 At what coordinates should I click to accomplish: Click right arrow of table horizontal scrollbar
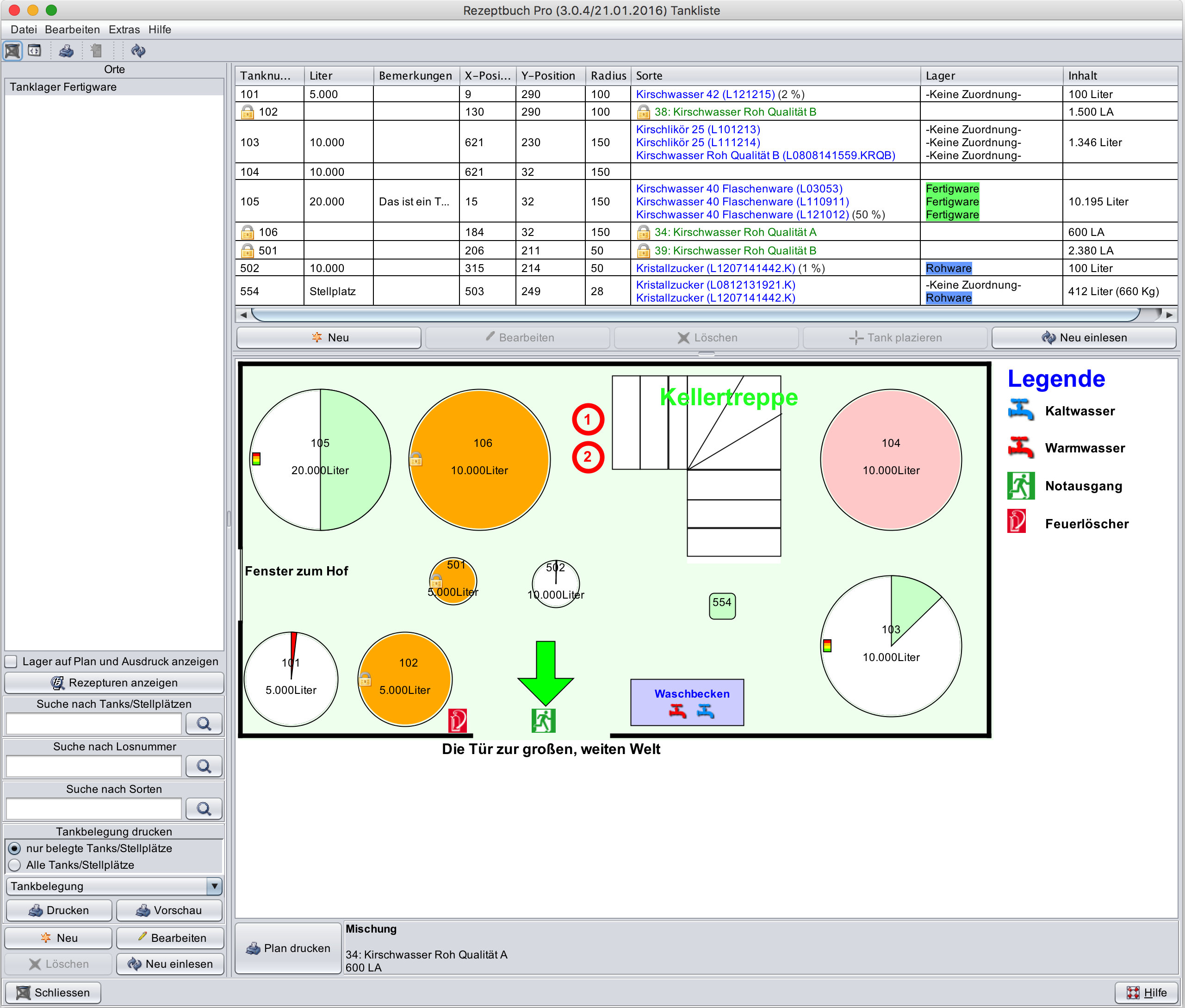[x=1170, y=315]
